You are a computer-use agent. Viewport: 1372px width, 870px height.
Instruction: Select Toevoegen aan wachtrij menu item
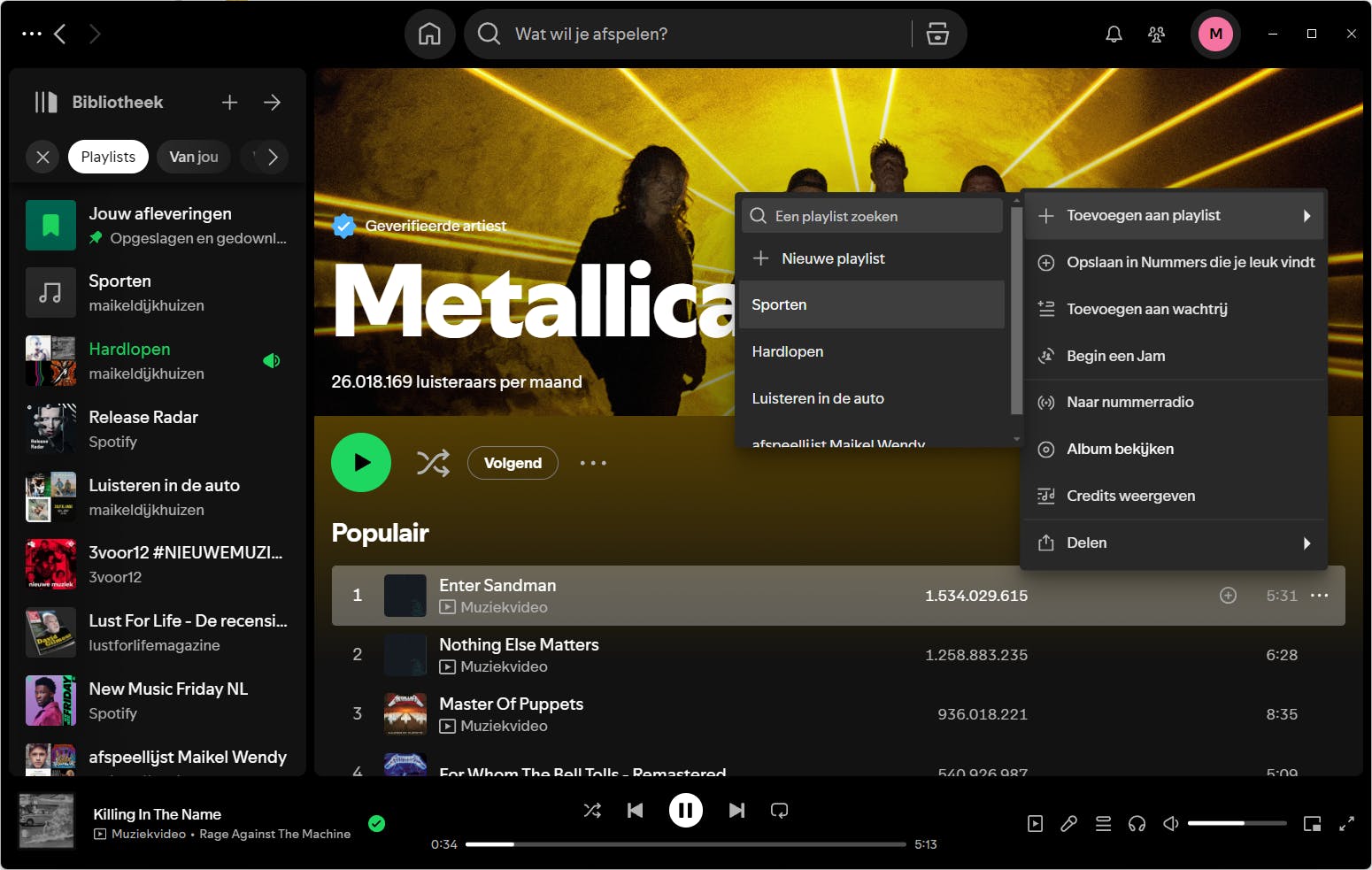[x=1147, y=309]
